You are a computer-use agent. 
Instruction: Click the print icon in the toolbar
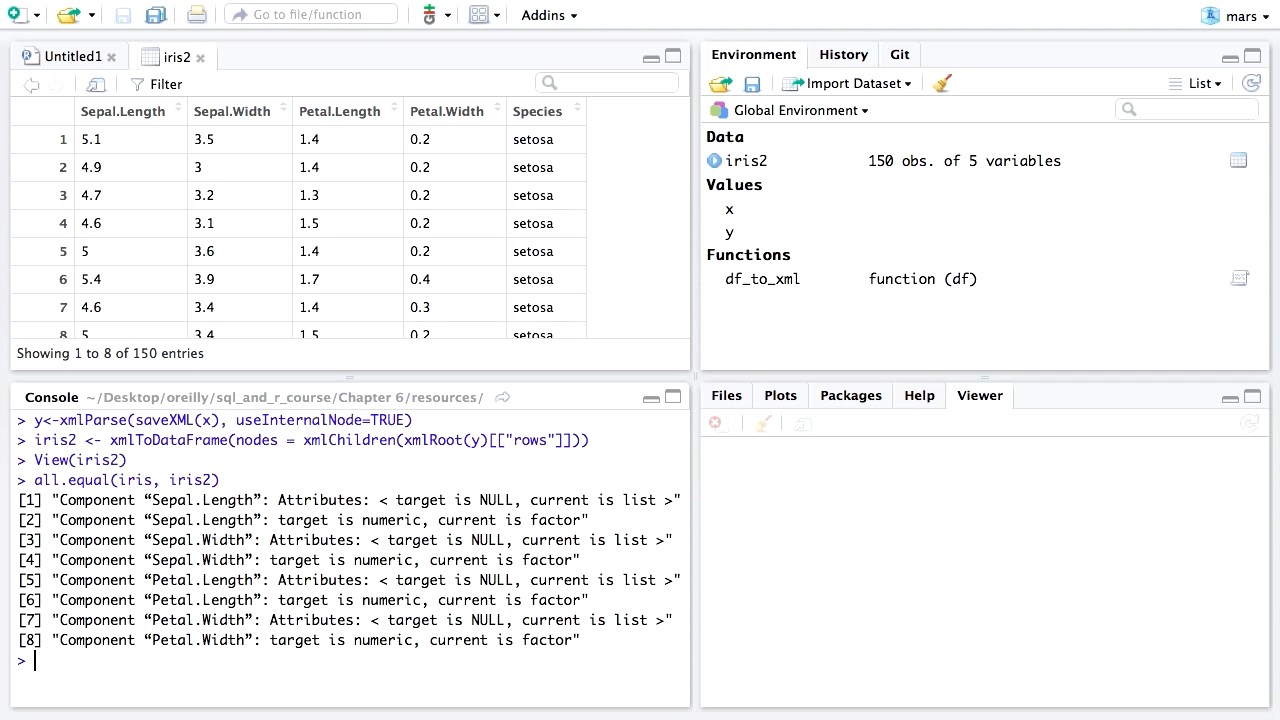(x=197, y=15)
